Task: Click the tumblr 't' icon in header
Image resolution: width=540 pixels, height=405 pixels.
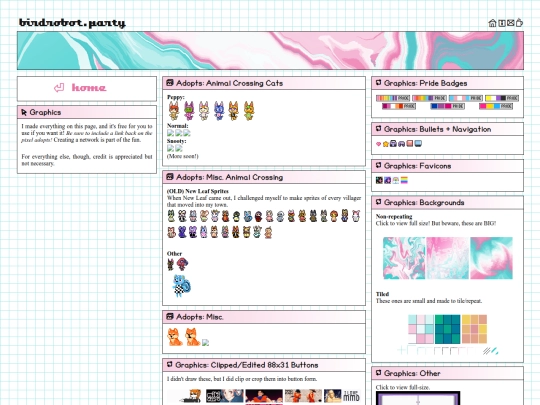Action: coord(502,23)
